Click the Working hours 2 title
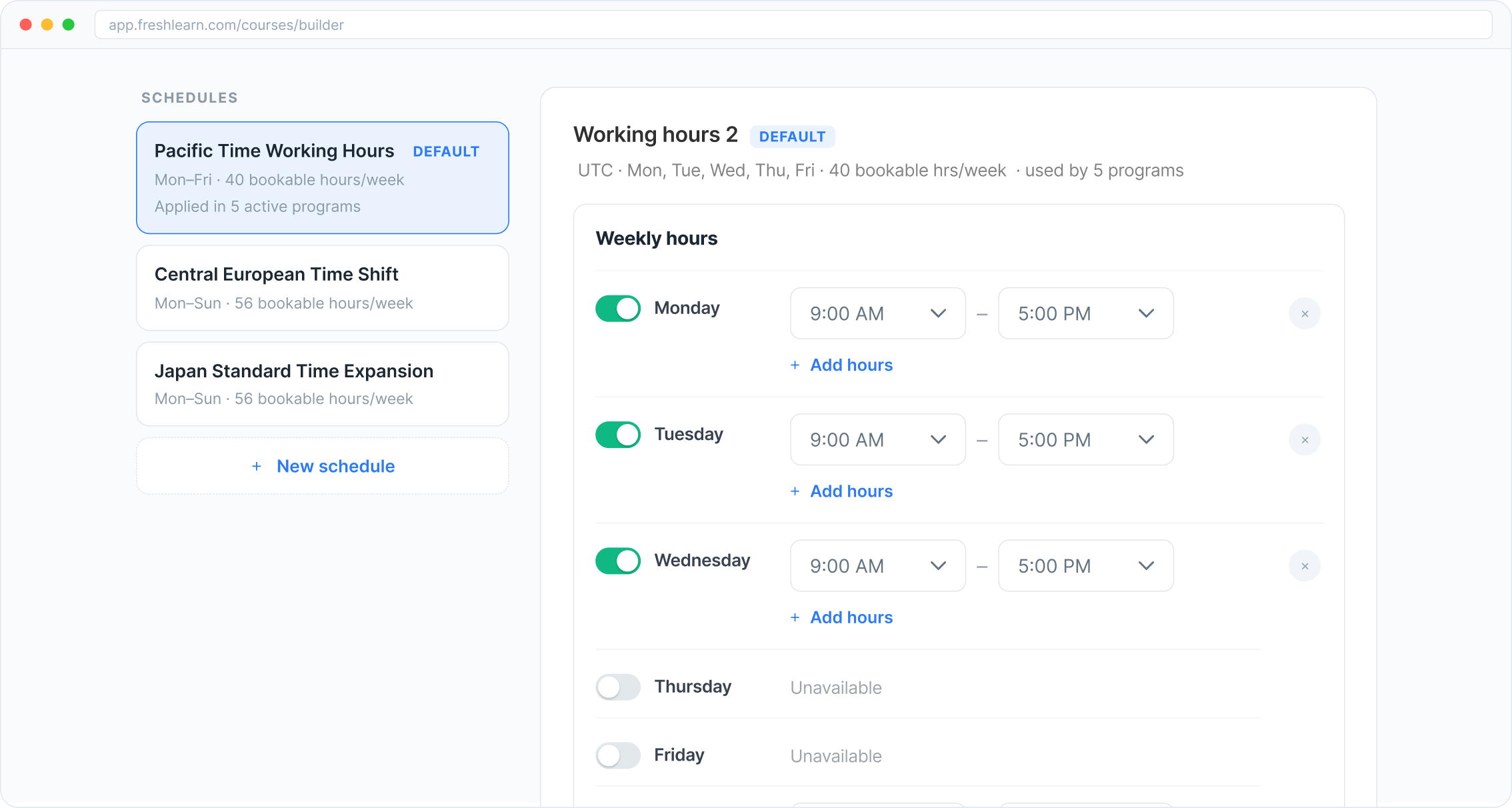1512x808 pixels. pos(655,135)
